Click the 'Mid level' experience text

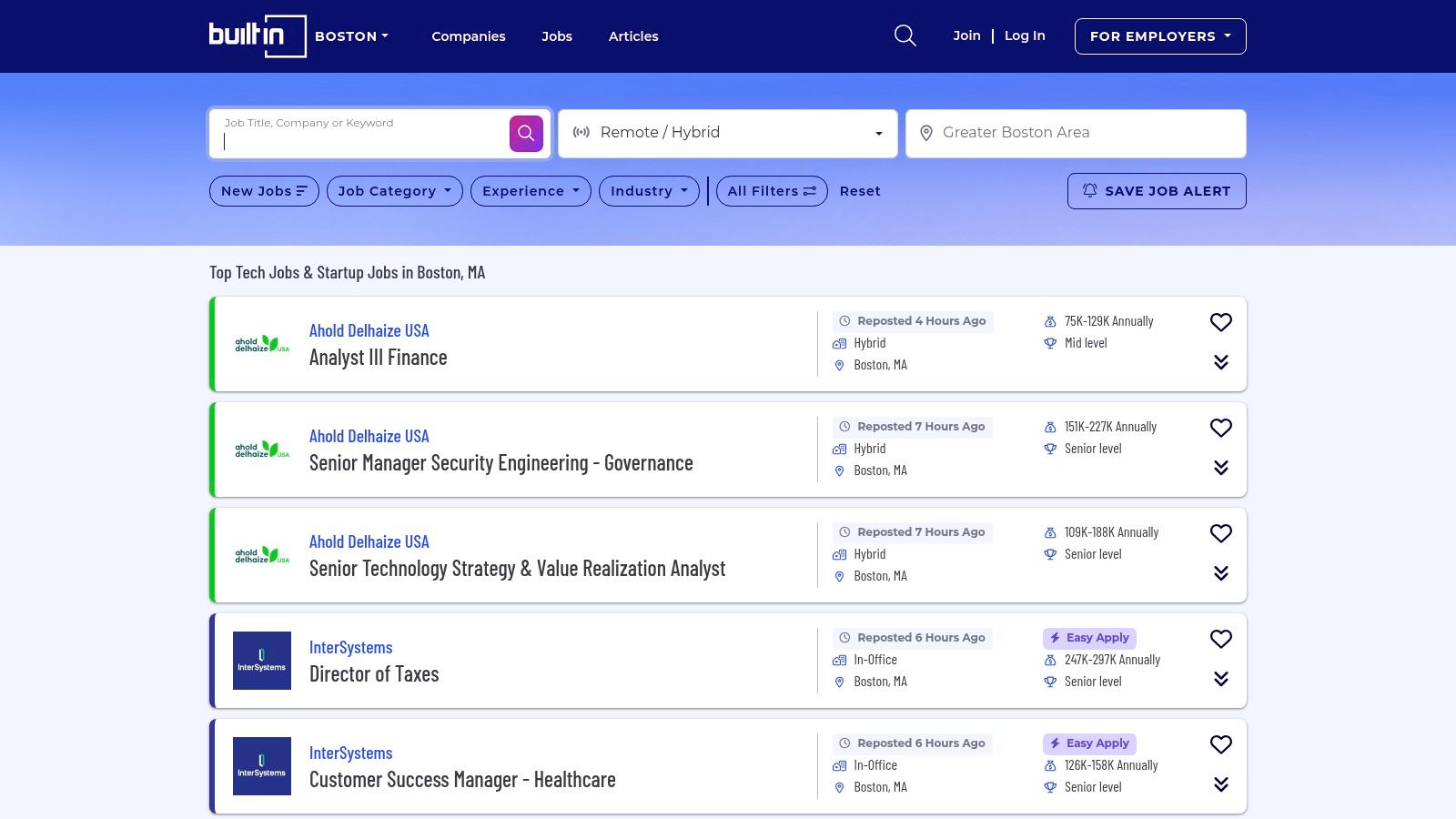point(1086,343)
